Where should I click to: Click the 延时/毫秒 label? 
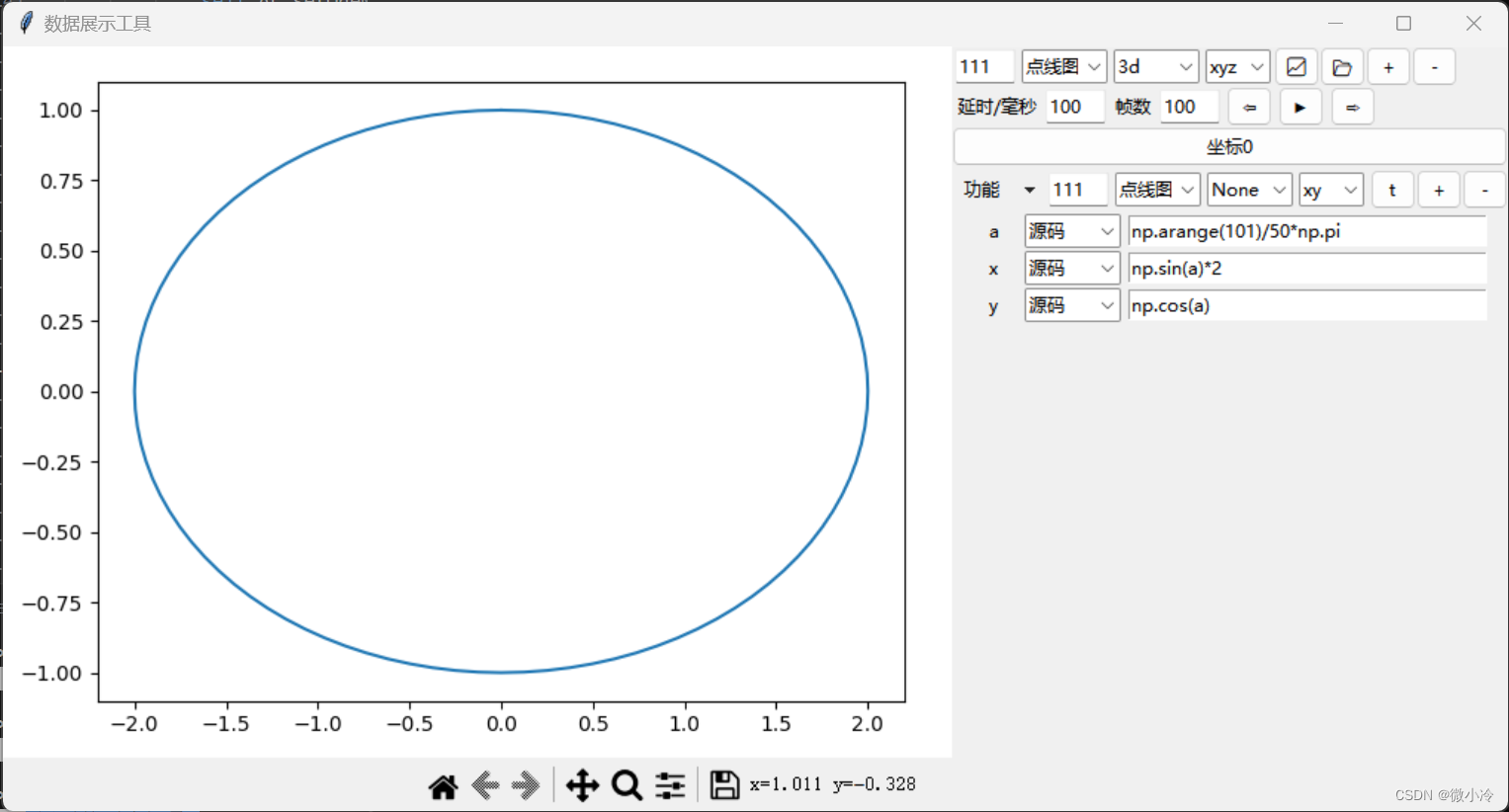997,107
